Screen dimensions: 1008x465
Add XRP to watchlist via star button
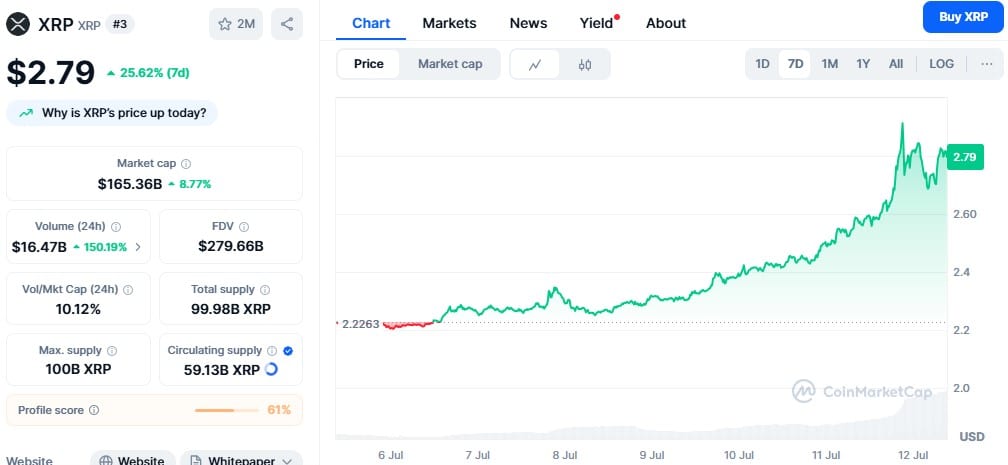click(236, 24)
